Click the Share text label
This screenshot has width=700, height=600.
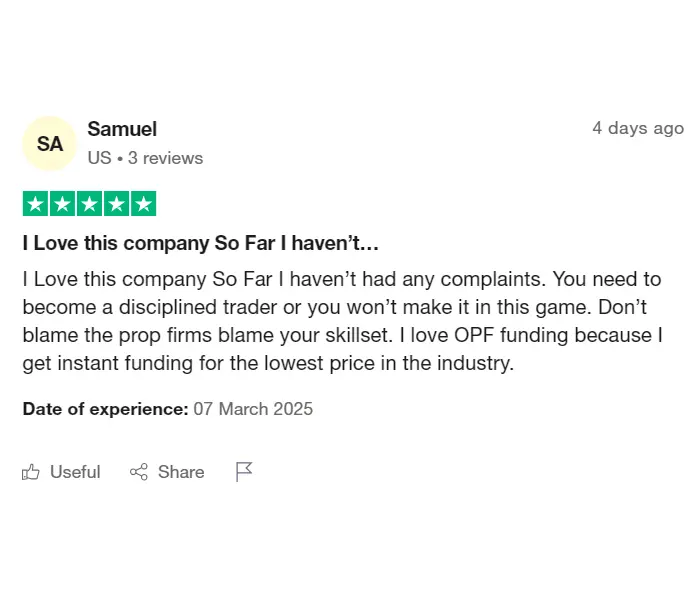181,472
